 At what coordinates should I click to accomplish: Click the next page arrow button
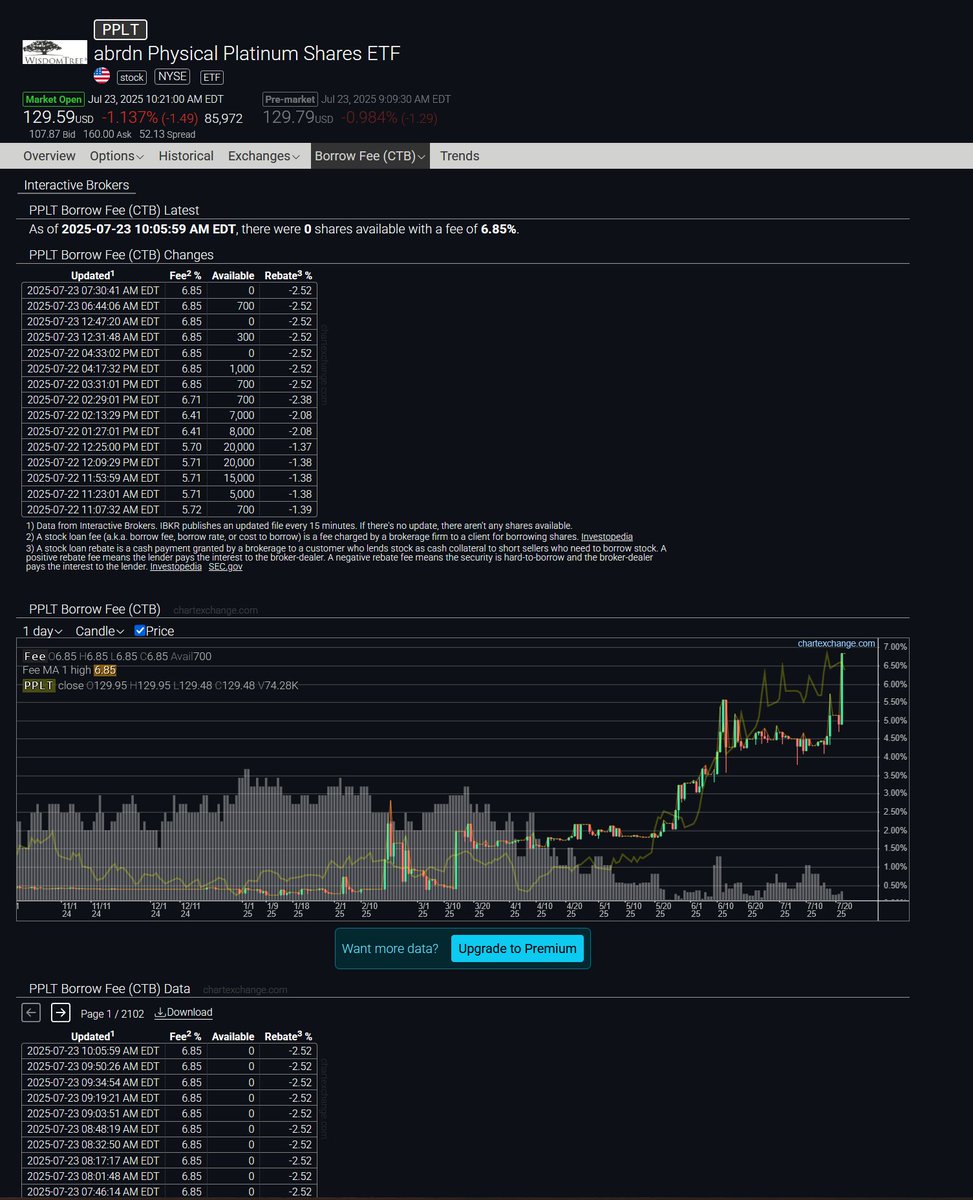tap(60, 1012)
